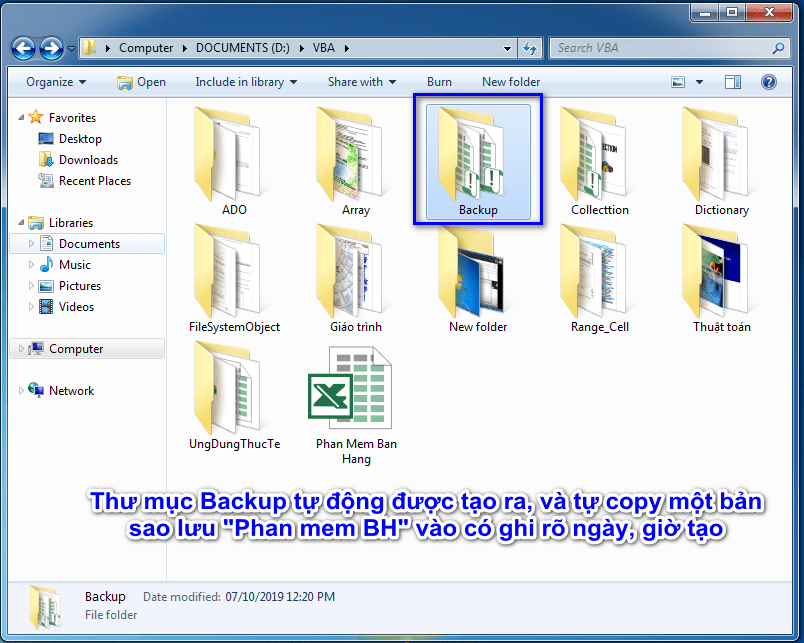Select Computer in the address breadcrumb
Screen dimensions: 804x643
pos(146,48)
